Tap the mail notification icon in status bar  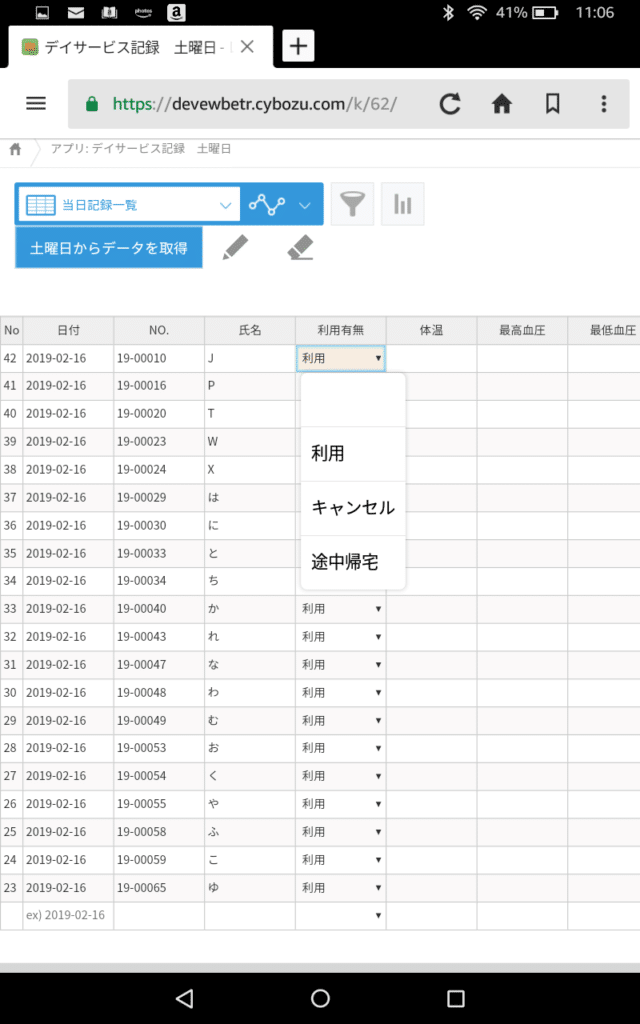(76, 12)
